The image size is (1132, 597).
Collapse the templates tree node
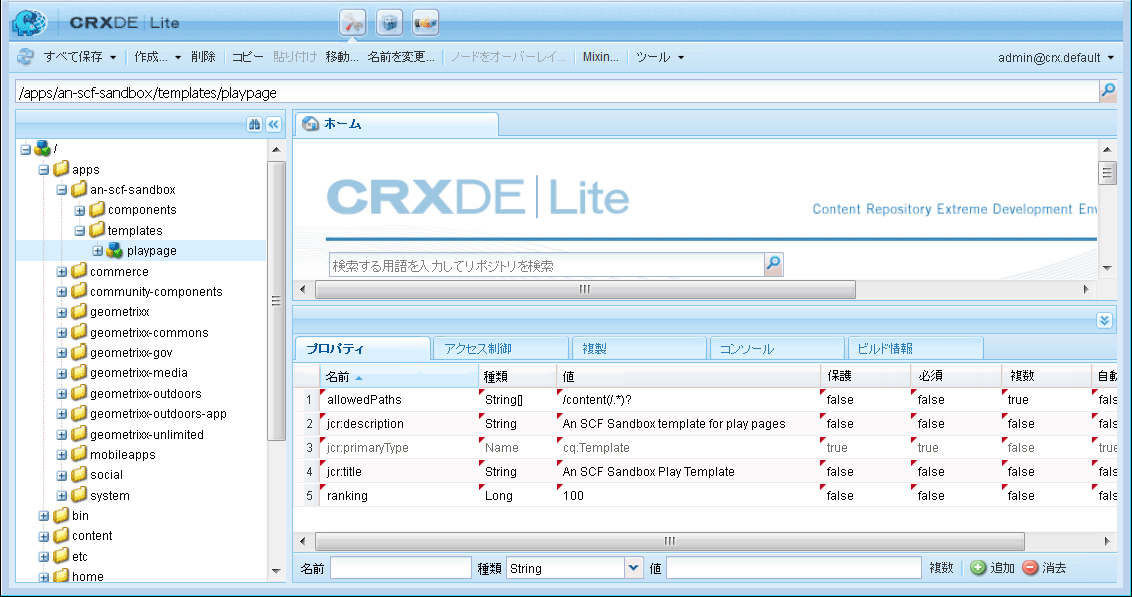[79, 231]
